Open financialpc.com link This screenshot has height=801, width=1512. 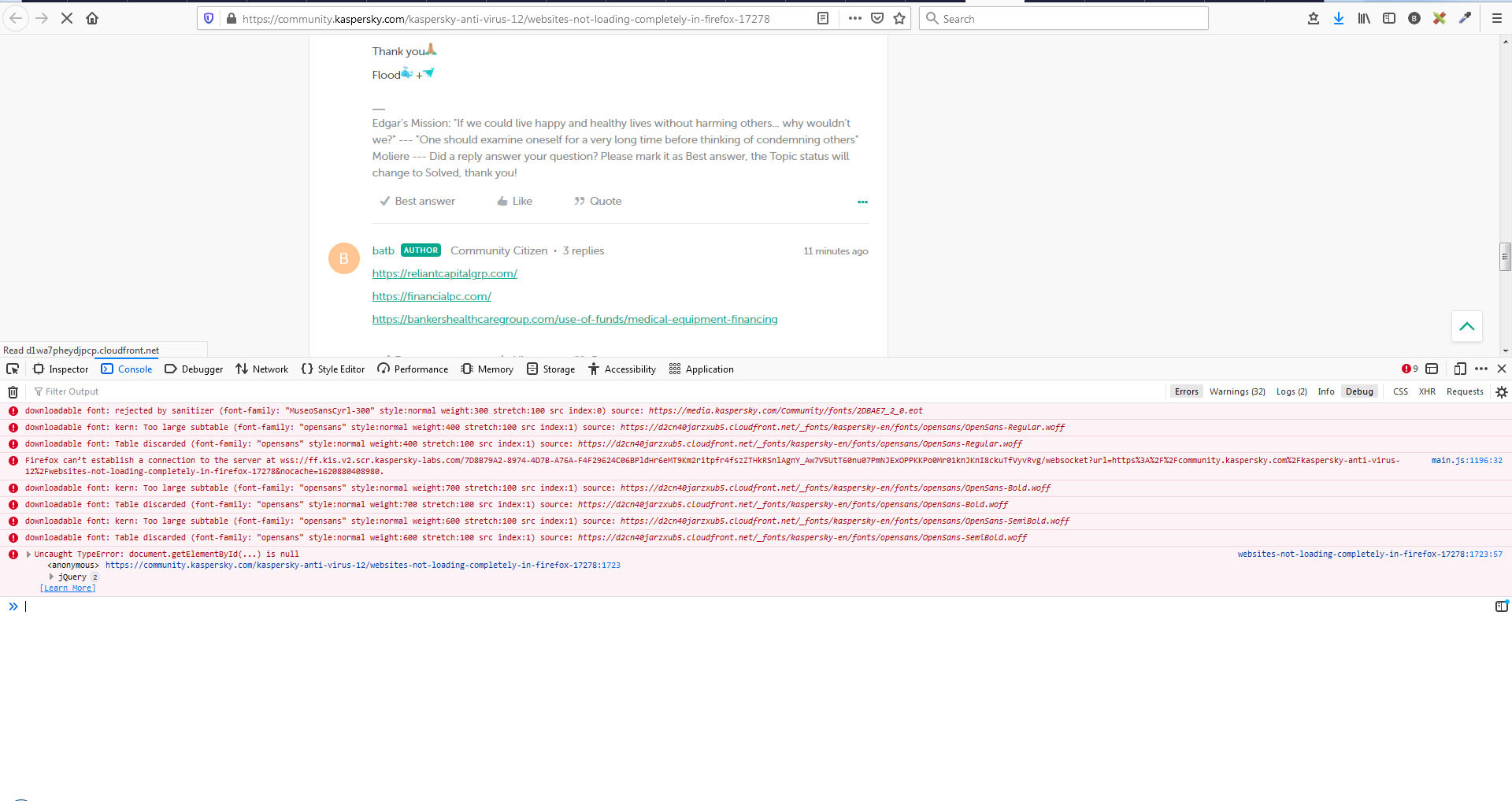pyautogui.click(x=432, y=296)
